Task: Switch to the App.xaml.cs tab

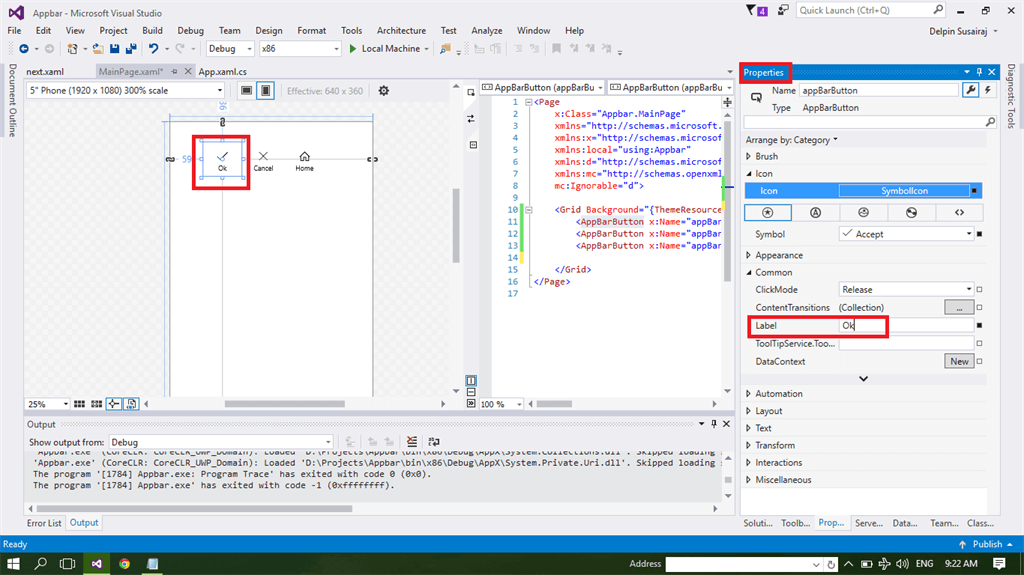Action: [x=222, y=72]
